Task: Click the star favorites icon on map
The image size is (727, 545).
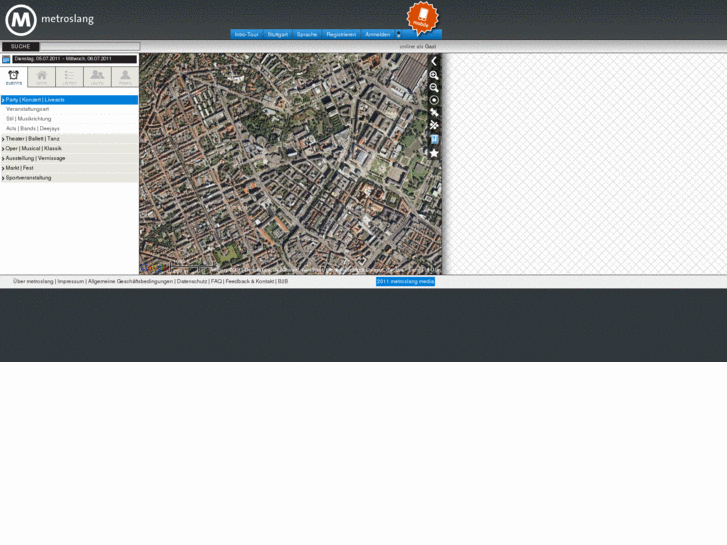Action: point(434,153)
